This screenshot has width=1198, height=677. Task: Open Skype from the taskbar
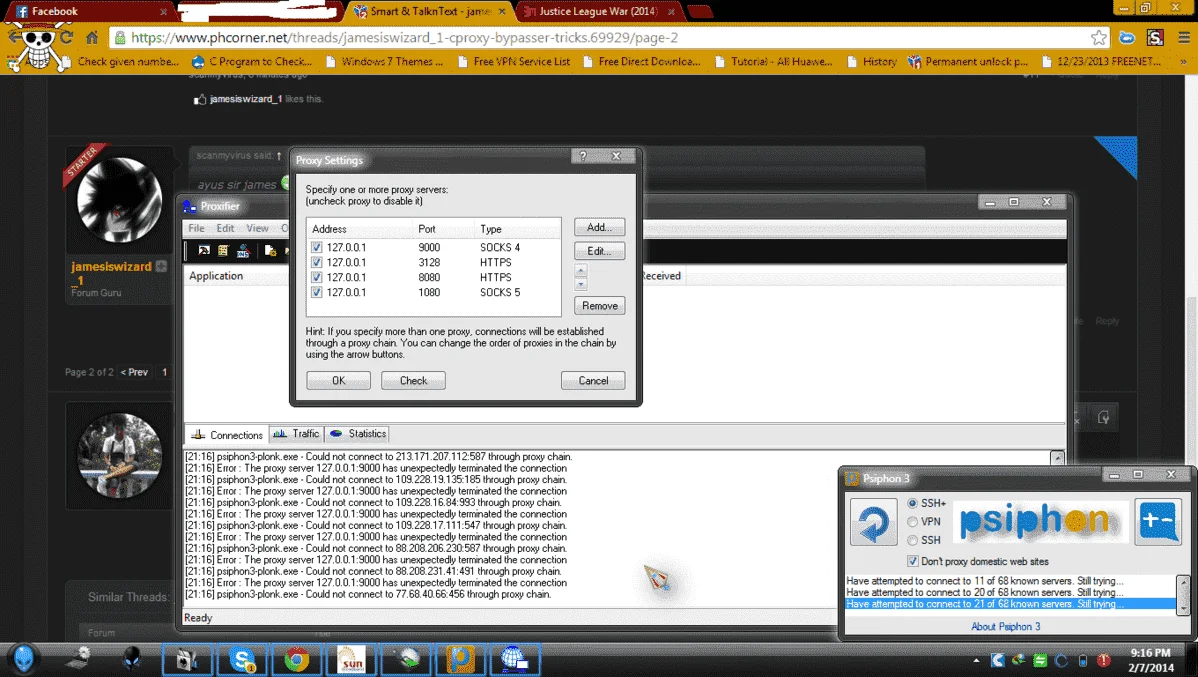[242, 659]
